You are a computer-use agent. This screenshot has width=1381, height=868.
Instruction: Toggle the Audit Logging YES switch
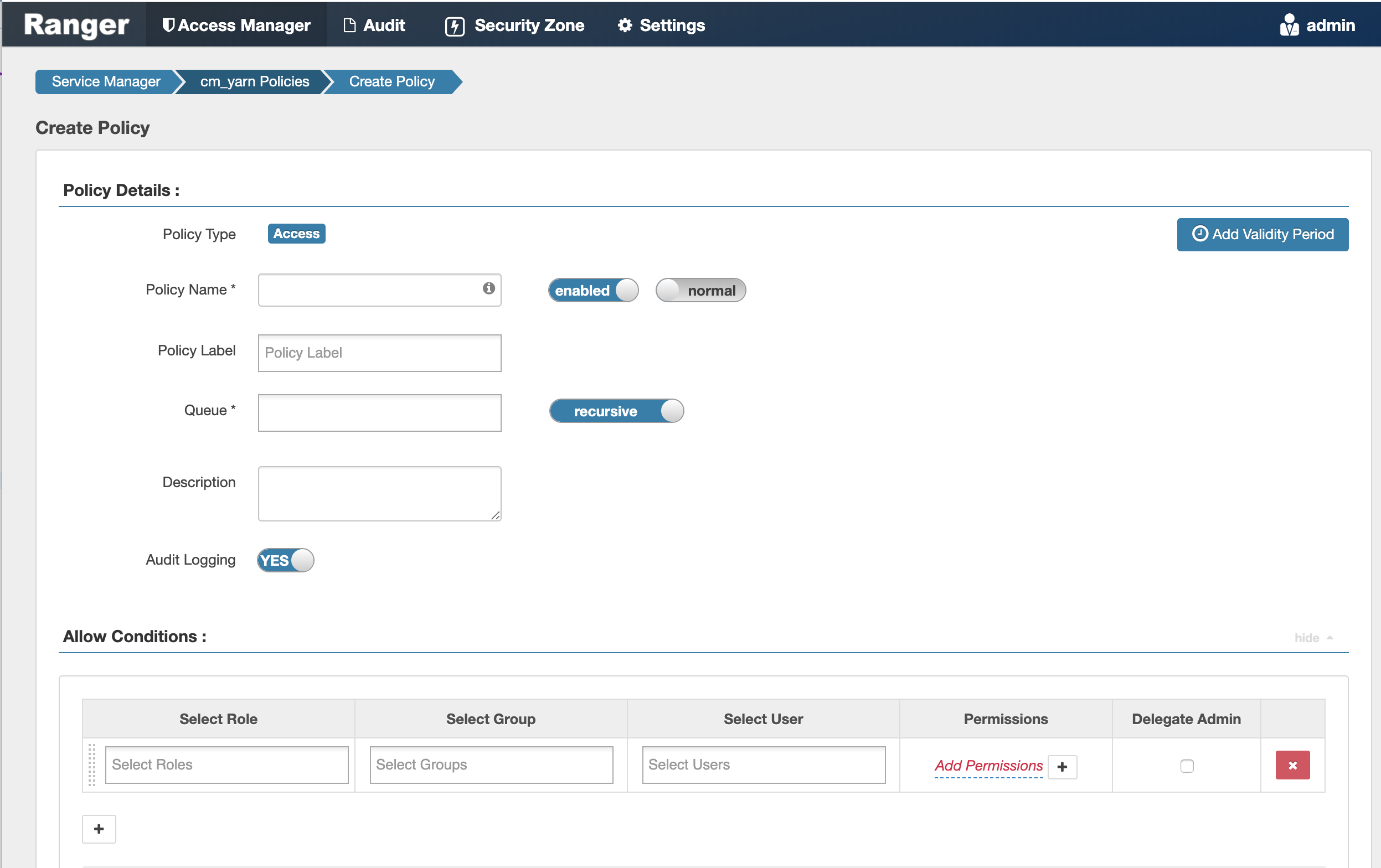coord(285,560)
